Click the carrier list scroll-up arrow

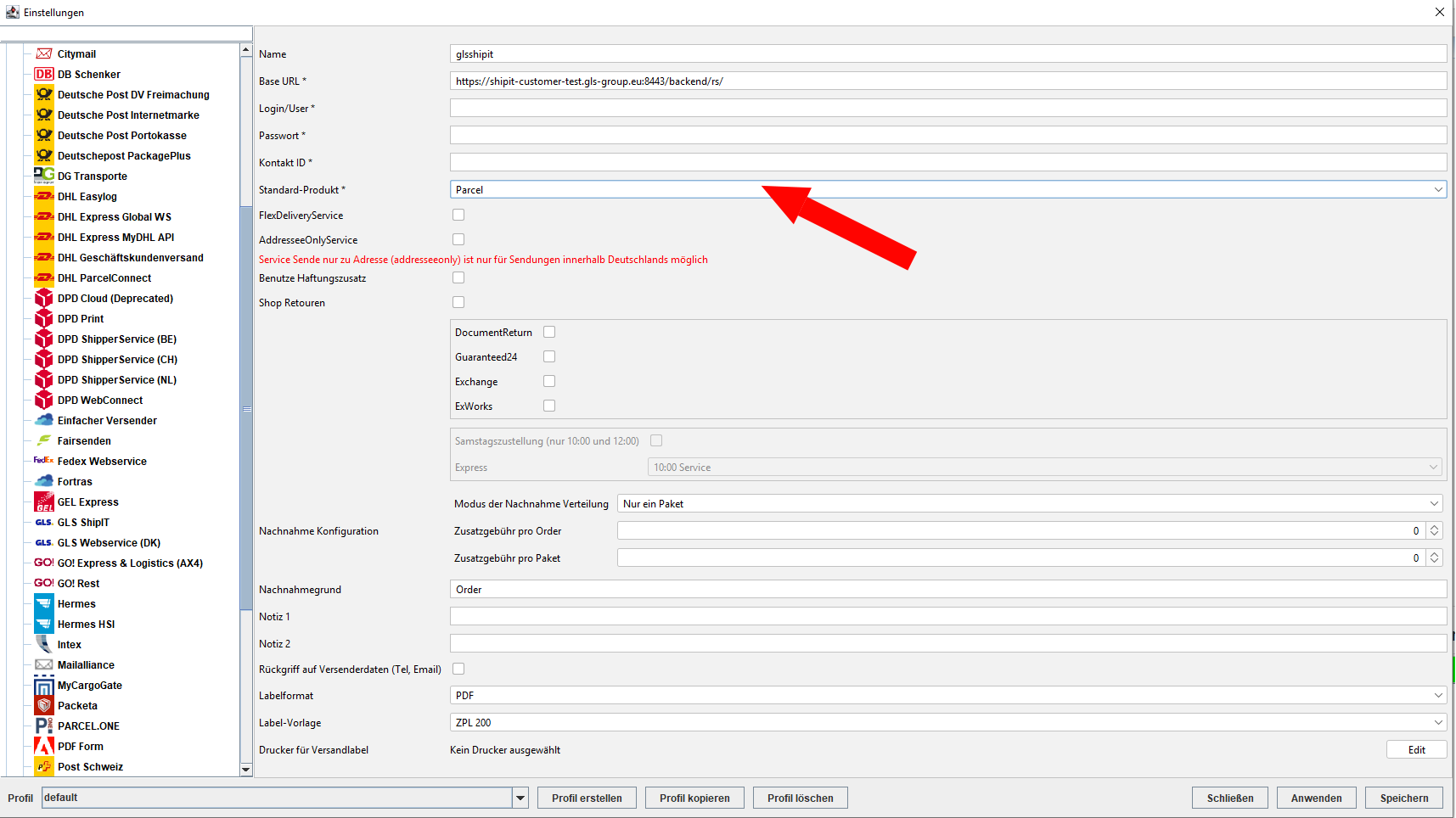[246, 50]
